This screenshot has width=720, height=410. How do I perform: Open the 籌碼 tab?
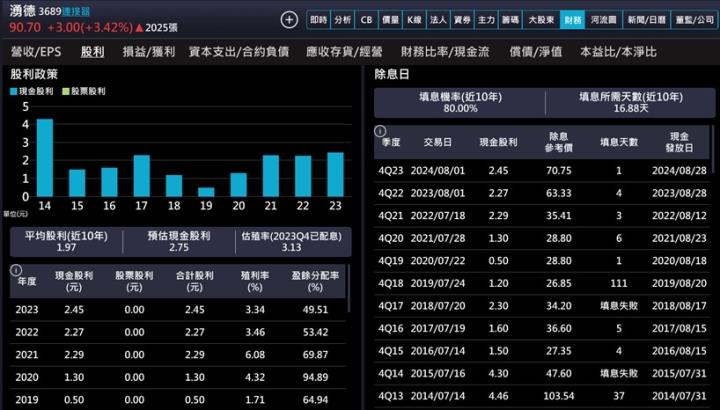[x=510, y=20]
